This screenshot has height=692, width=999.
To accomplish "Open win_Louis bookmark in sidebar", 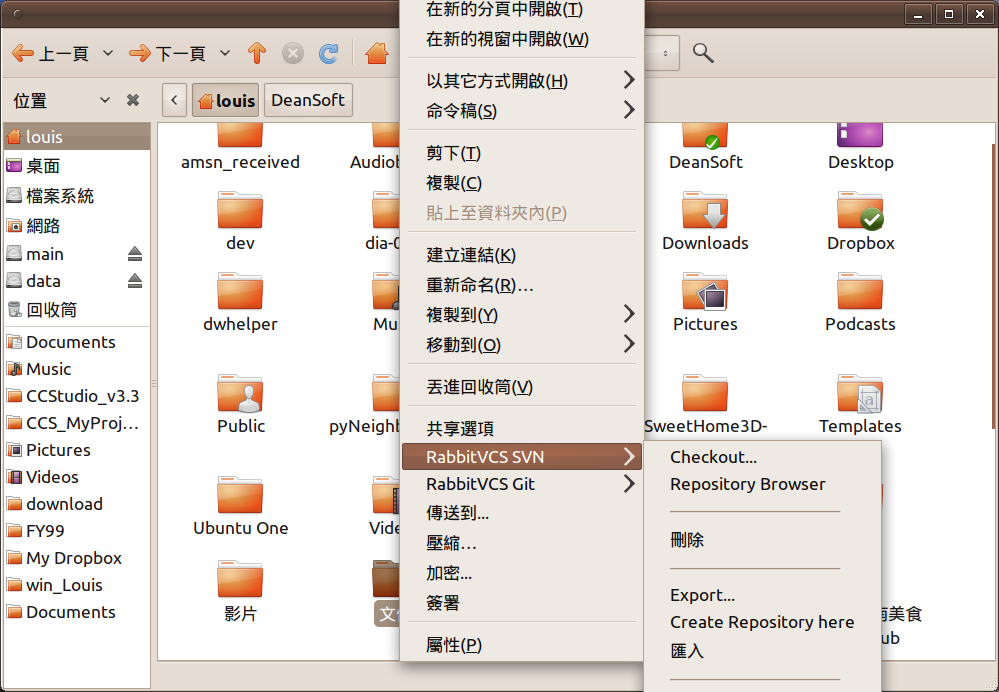I will pyautogui.click(x=76, y=584).
